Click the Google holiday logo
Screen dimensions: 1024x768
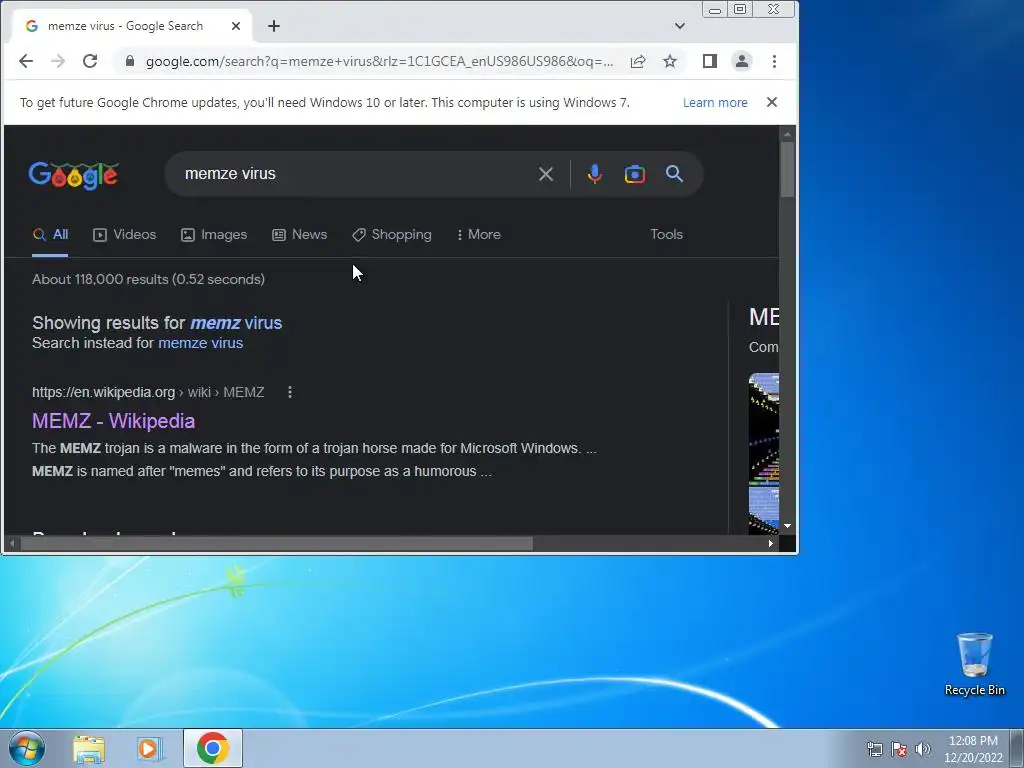point(73,175)
